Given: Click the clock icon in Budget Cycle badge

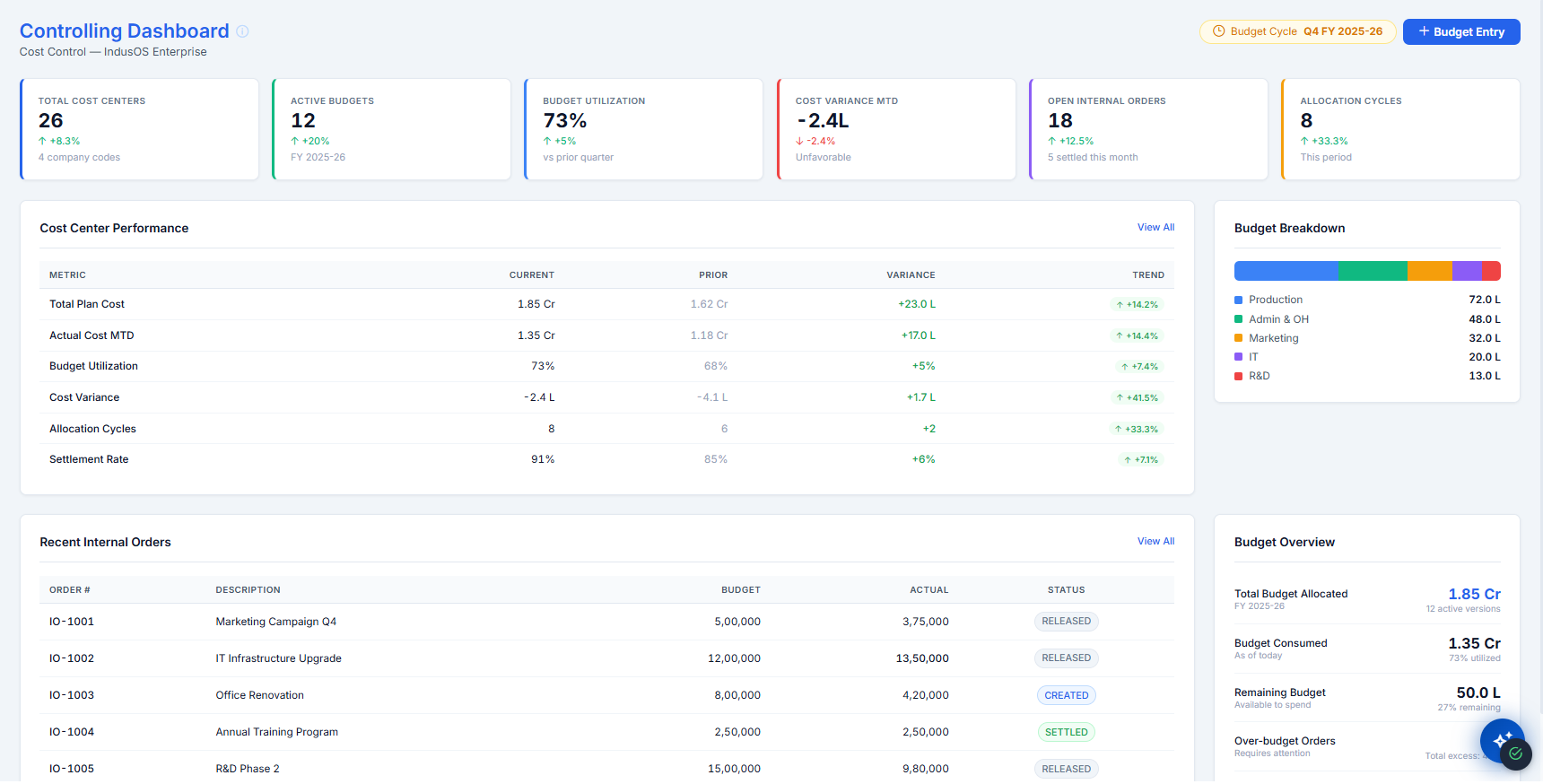Looking at the screenshot, I should click(1218, 31).
